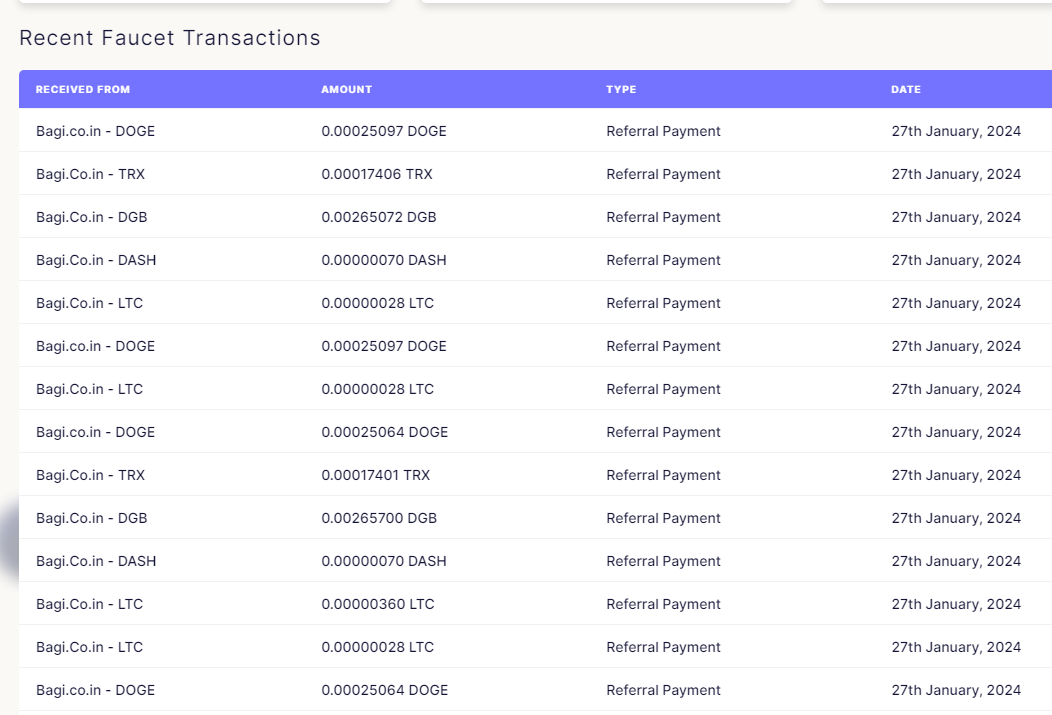Click Referral Payment in 0.00017406 TRX row
The width and height of the screenshot is (1052, 715).
pos(663,174)
